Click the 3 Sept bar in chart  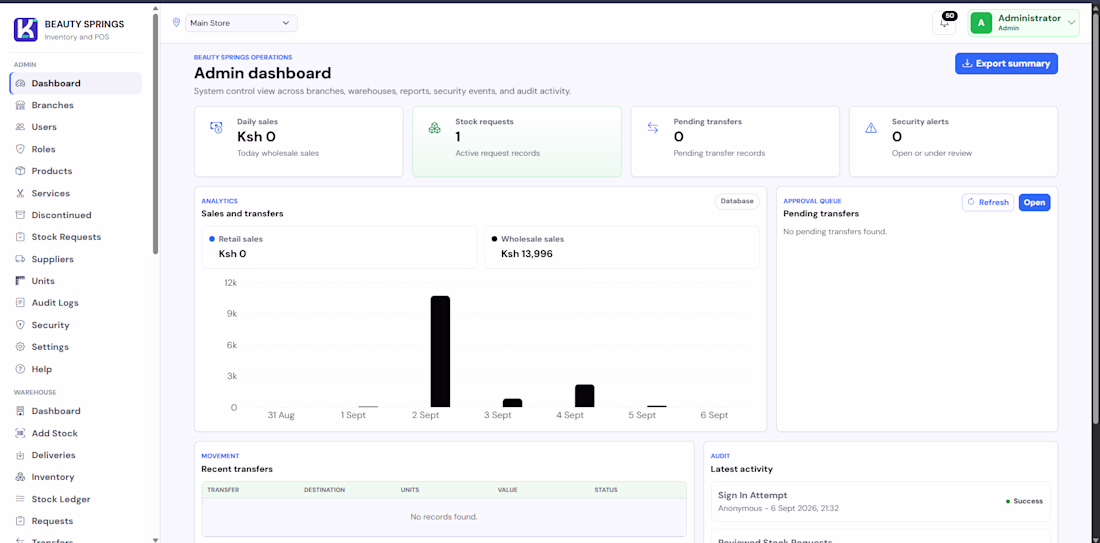pos(512,403)
